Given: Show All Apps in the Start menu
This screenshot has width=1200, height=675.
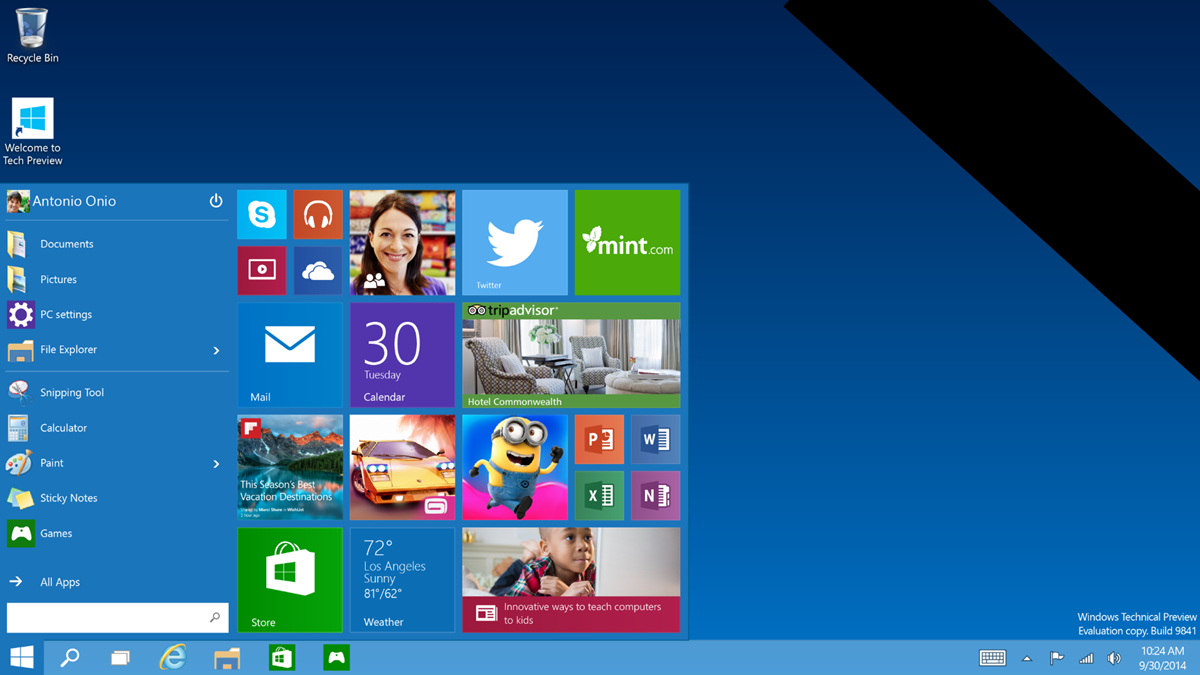Looking at the screenshot, I should [x=117, y=582].
